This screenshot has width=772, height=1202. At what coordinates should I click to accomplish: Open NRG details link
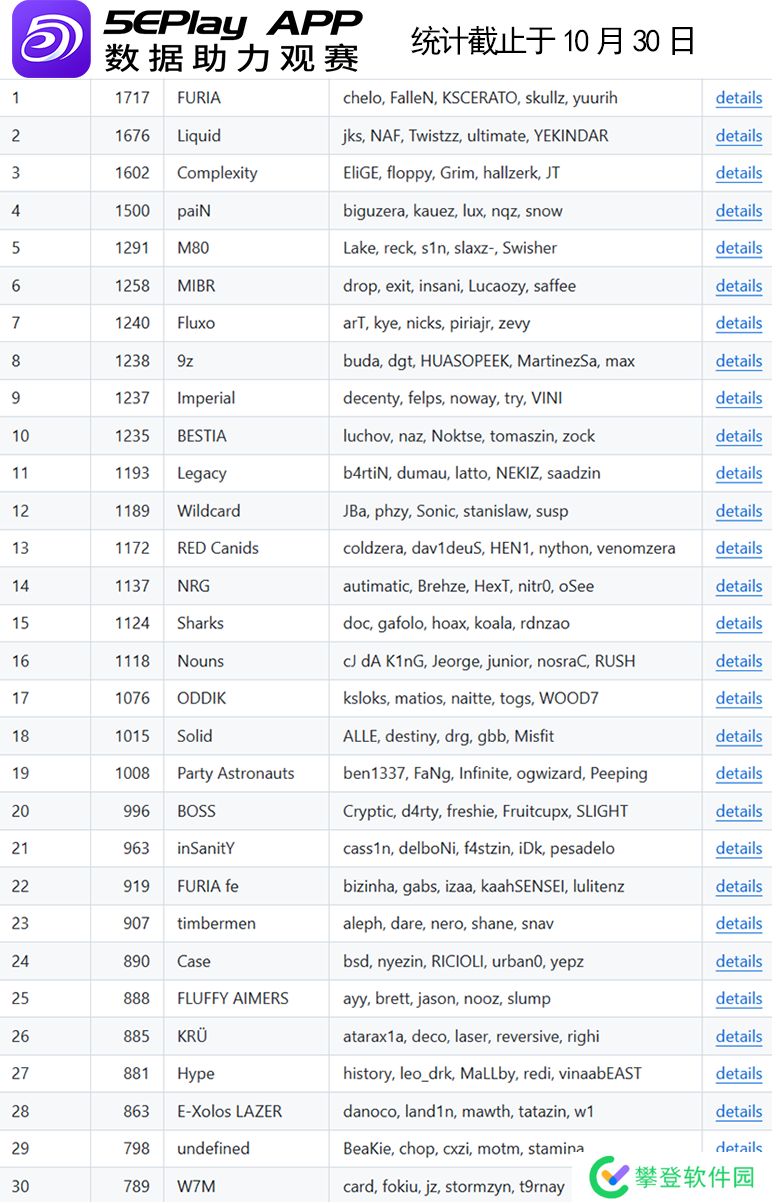(738, 586)
